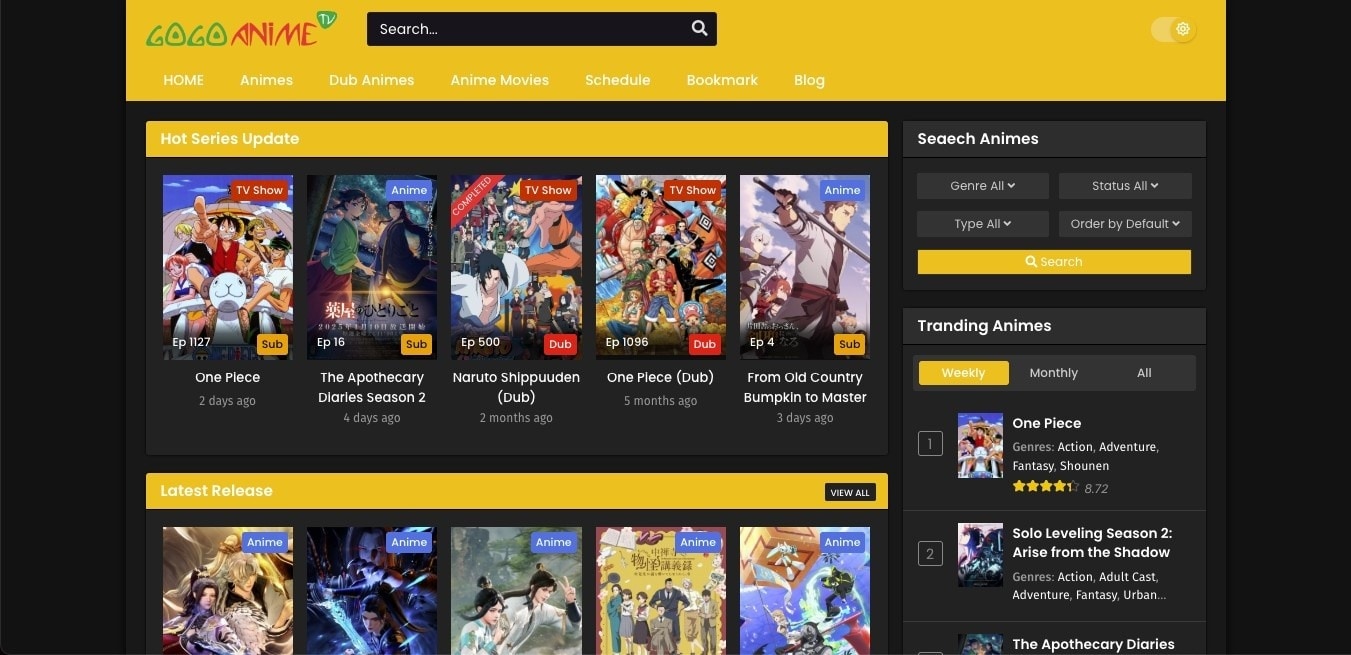Image resolution: width=1351 pixels, height=655 pixels.
Task: Open Naruto Shippuuden (Dub) poster
Action: point(516,267)
